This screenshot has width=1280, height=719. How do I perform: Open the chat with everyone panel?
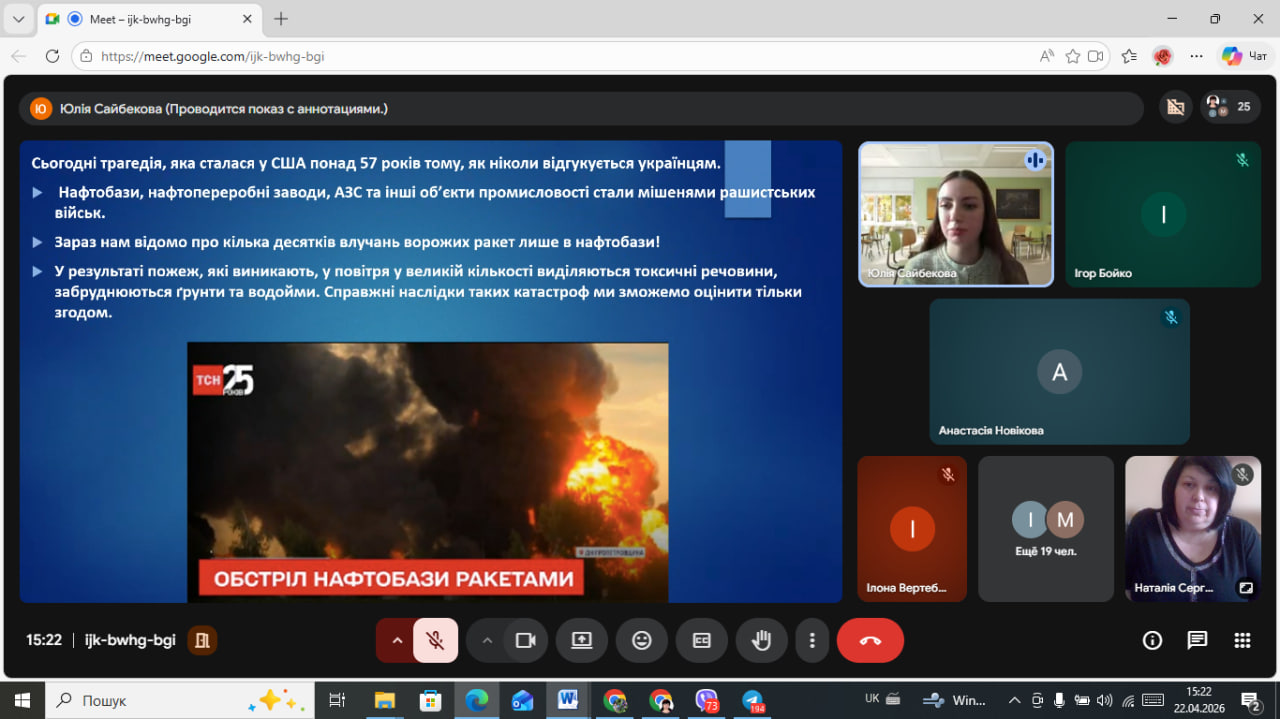tap(1197, 641)
